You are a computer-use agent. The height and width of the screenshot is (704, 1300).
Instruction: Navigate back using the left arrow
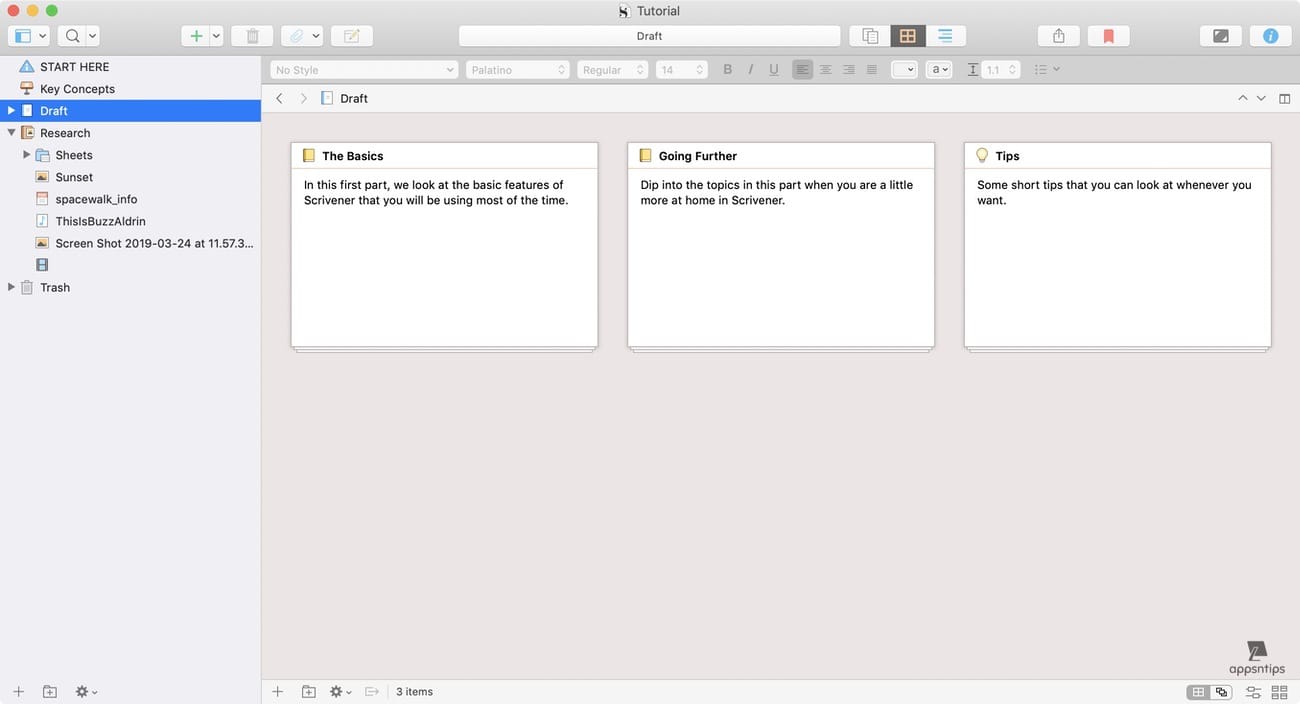point(279,98)
